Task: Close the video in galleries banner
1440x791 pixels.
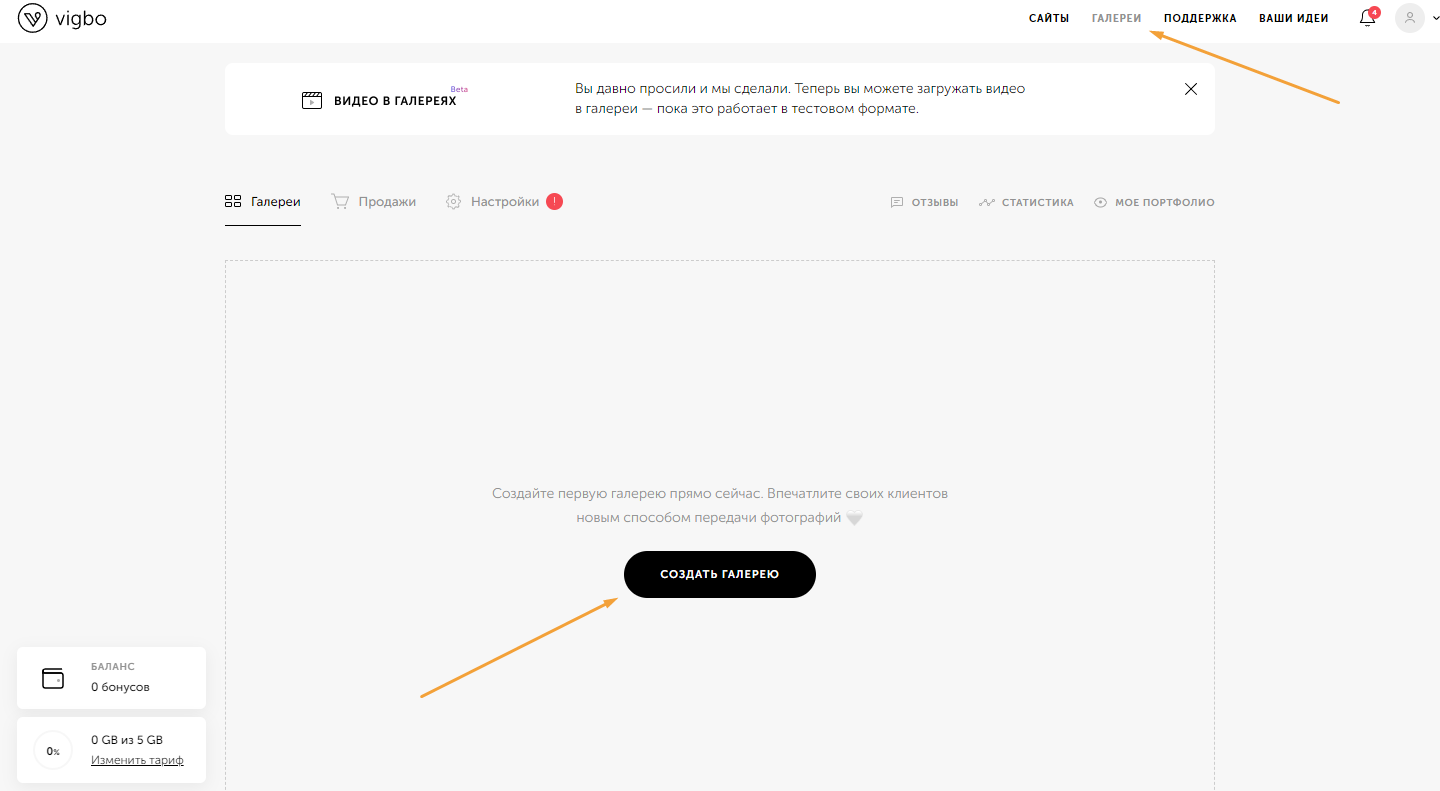Action: 1190,89
